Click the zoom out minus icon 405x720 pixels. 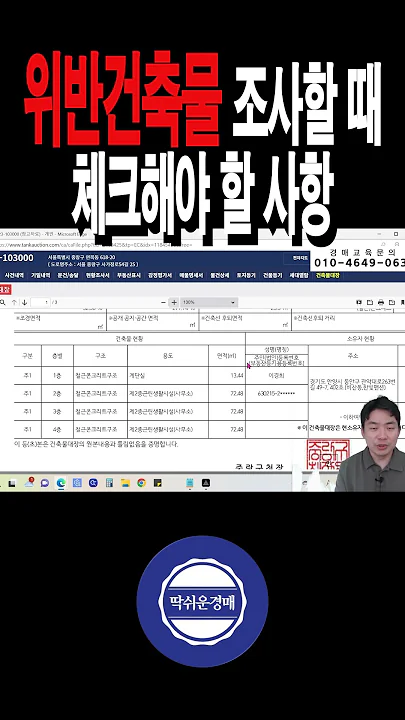(x=163, y=302)
